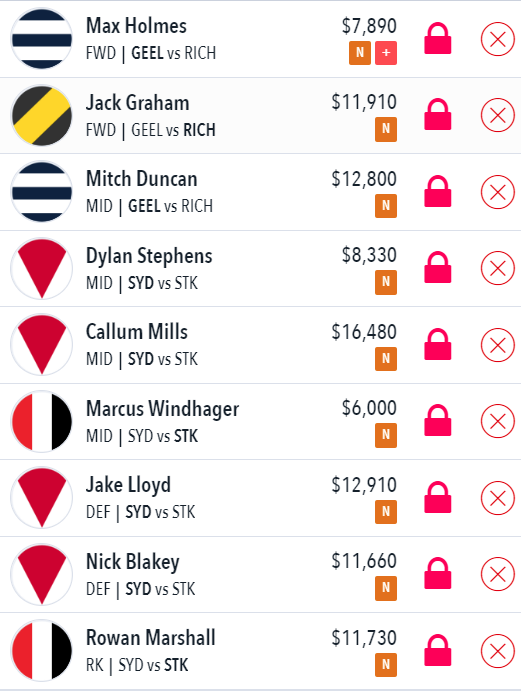Toggle the lock icon for Mitch Duncan

(437, 192)
